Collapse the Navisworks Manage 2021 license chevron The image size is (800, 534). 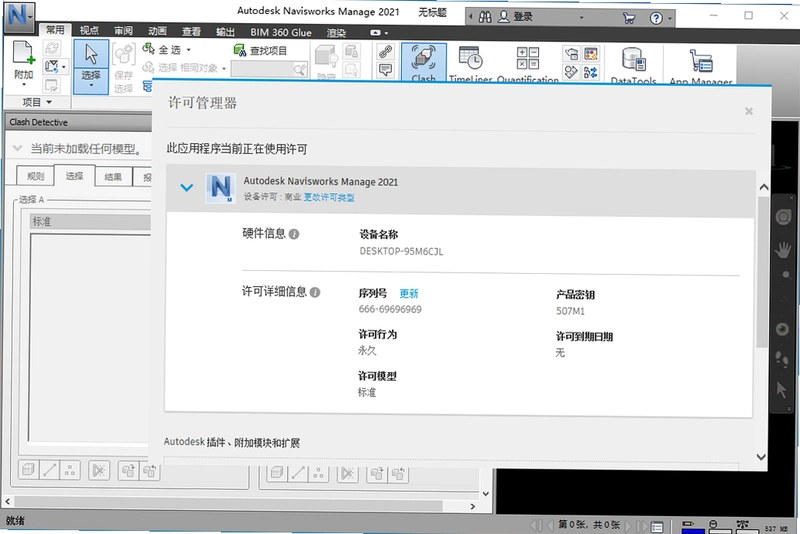(187, 188)
